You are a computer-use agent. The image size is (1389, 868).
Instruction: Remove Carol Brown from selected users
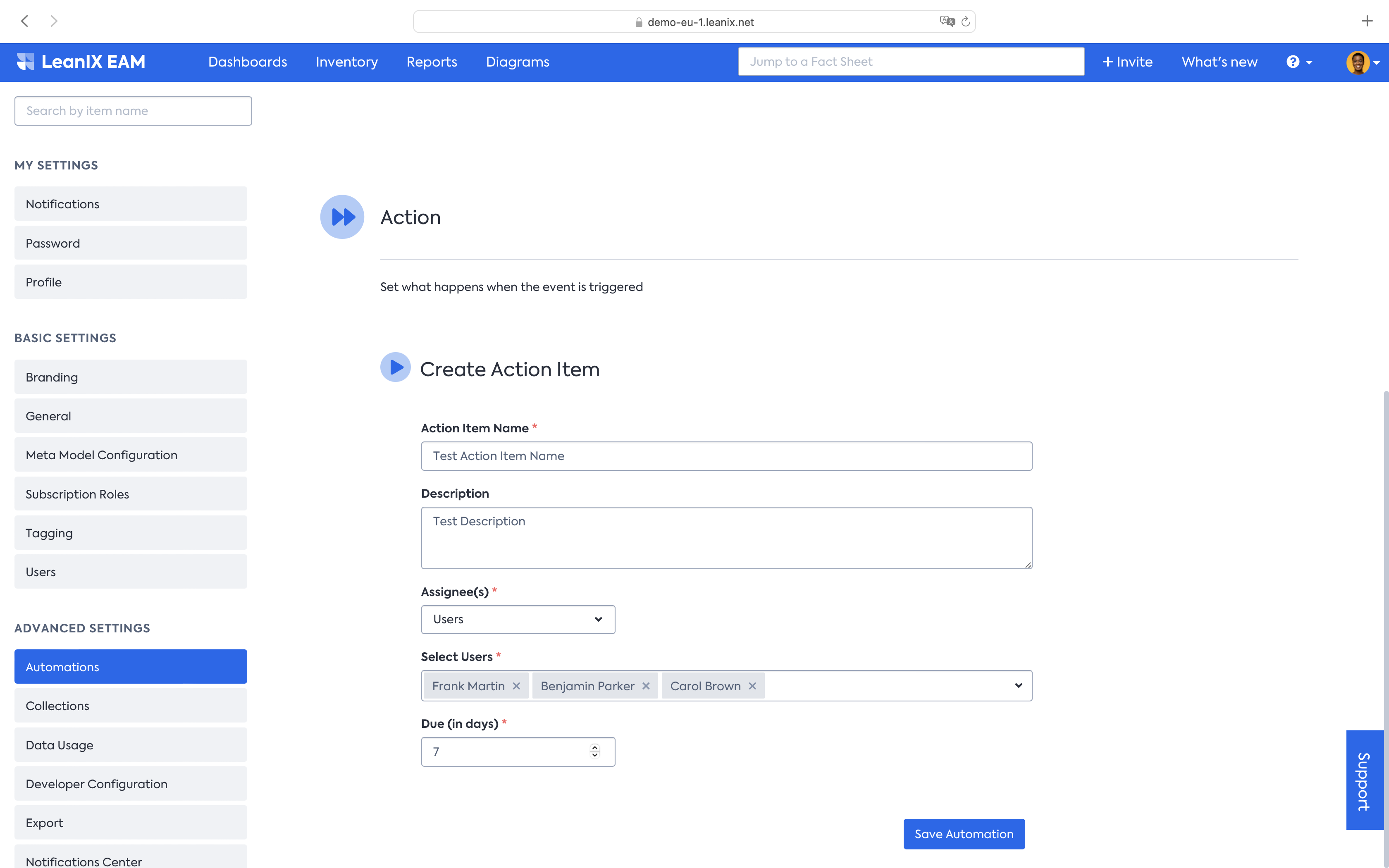[752, 686]
